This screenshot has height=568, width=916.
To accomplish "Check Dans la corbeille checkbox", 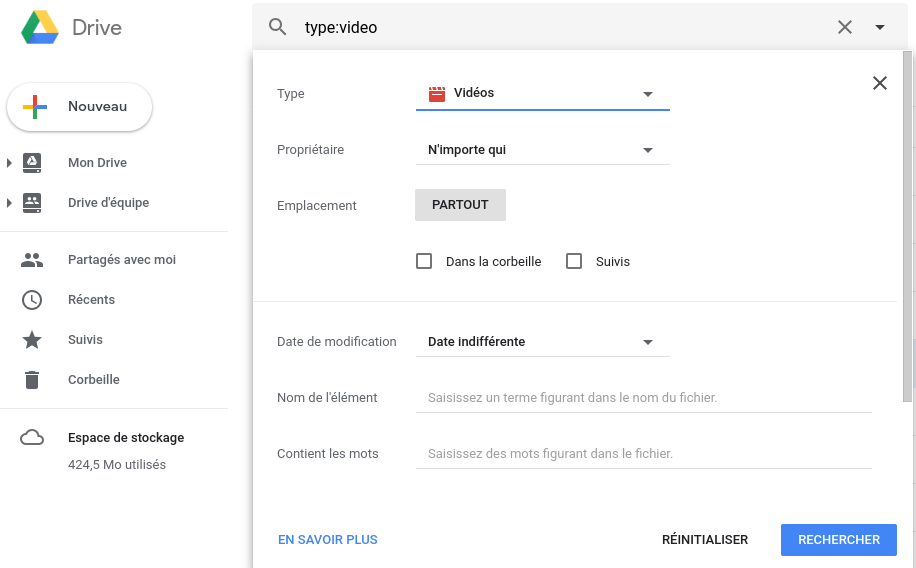I will pyautogui.click(x=424, y=261).
